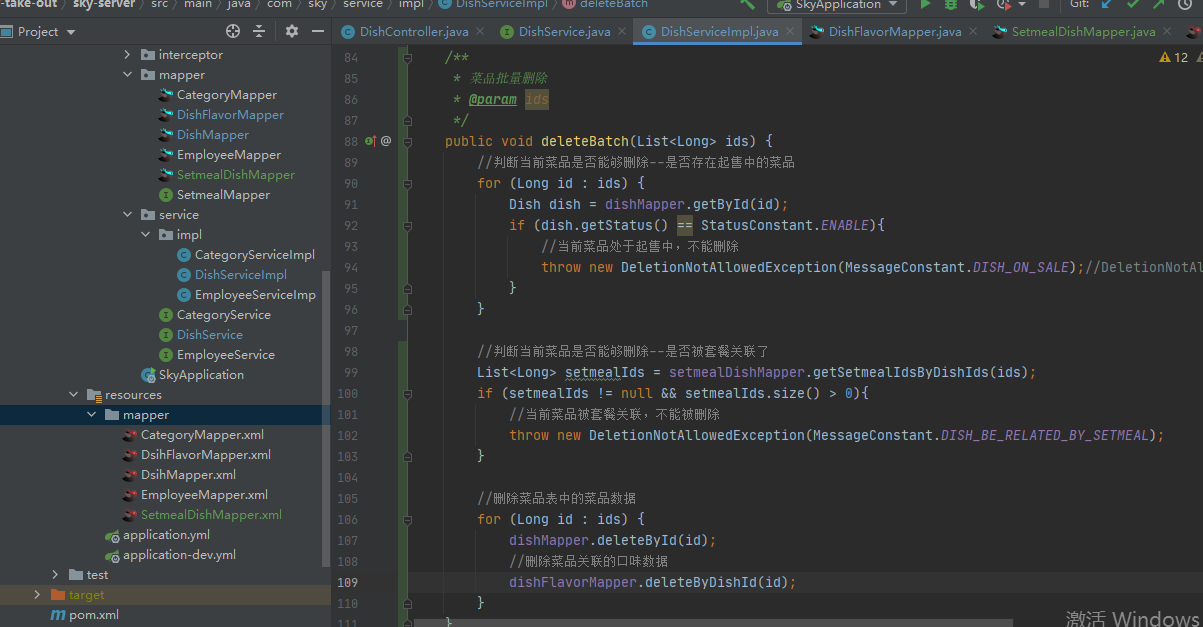
Task: Click the 12 warnings inspection indicator
Action: 1173,58
